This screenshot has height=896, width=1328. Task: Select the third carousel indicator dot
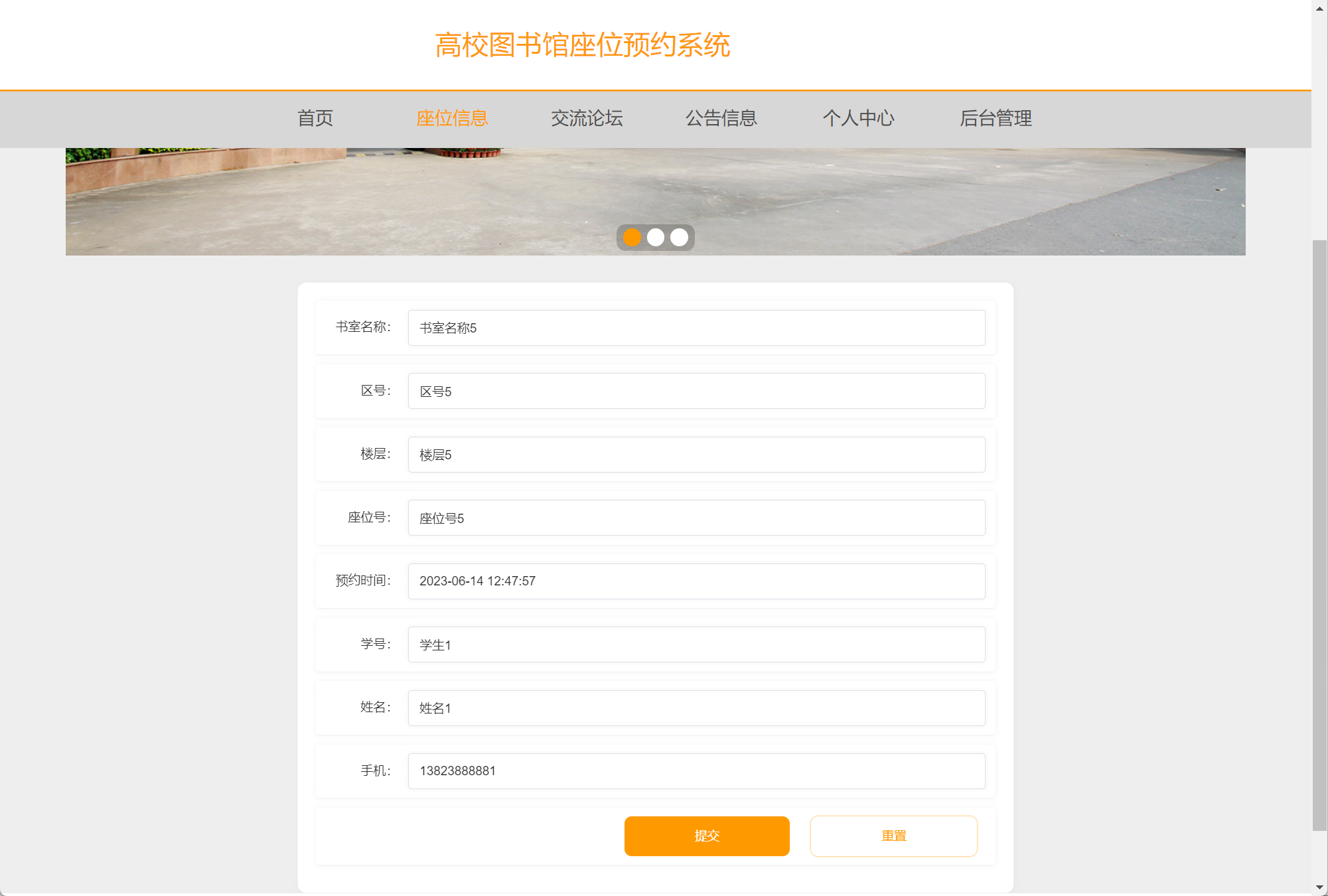point(679,238)
